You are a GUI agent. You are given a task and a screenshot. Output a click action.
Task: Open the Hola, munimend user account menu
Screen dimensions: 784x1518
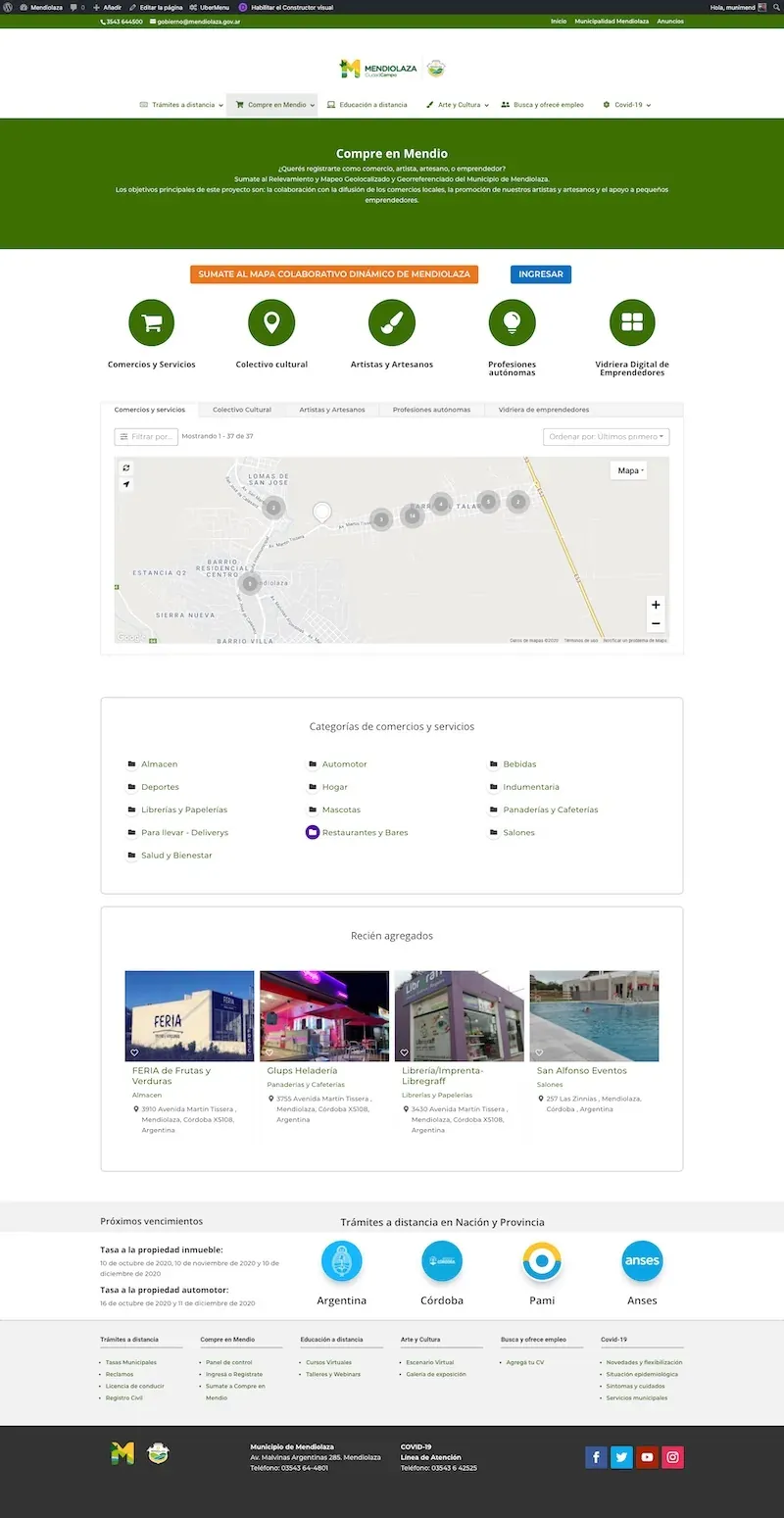pyautogui.click(x=737, y=7)
